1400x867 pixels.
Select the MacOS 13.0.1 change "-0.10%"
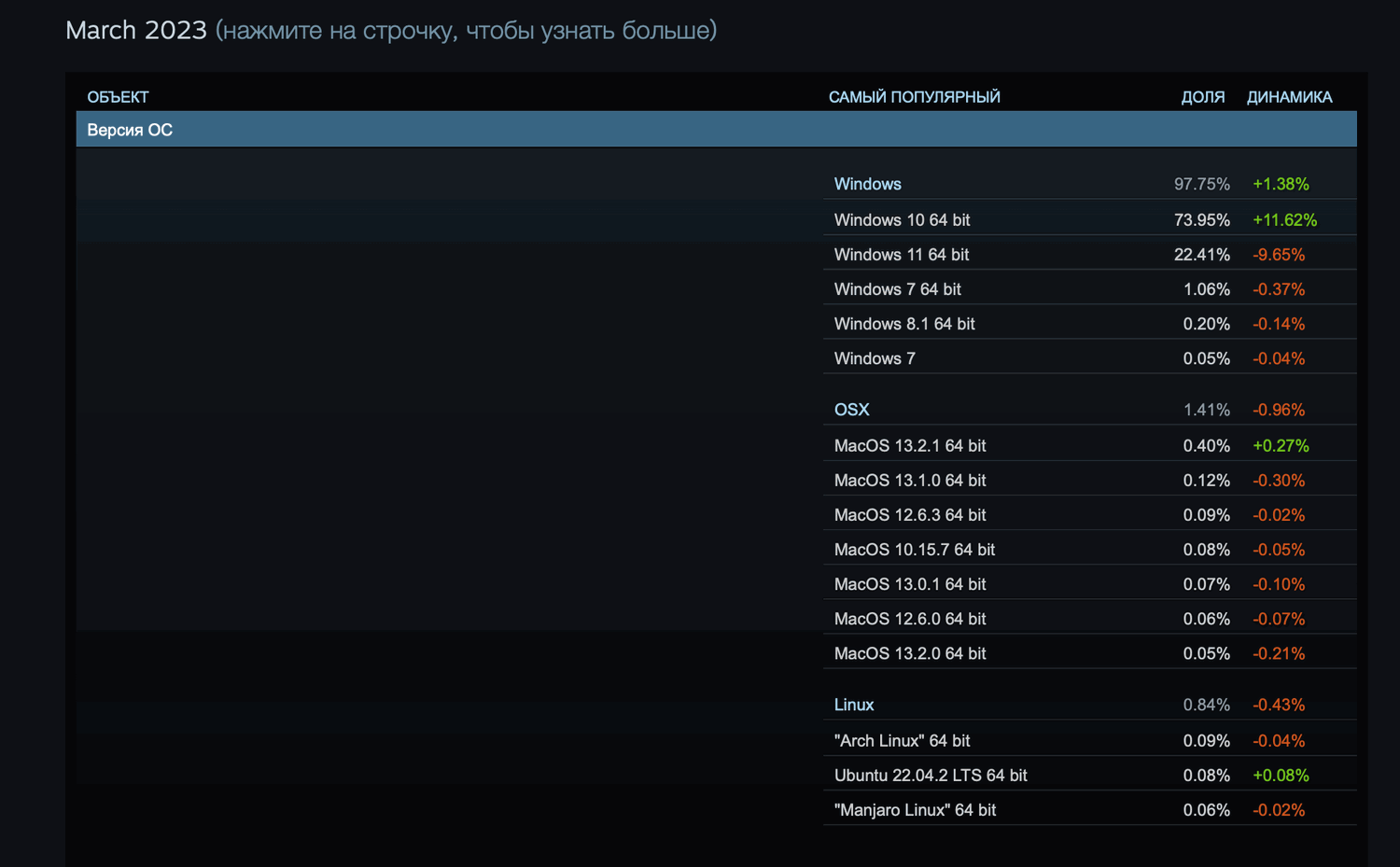[1279, 584]
